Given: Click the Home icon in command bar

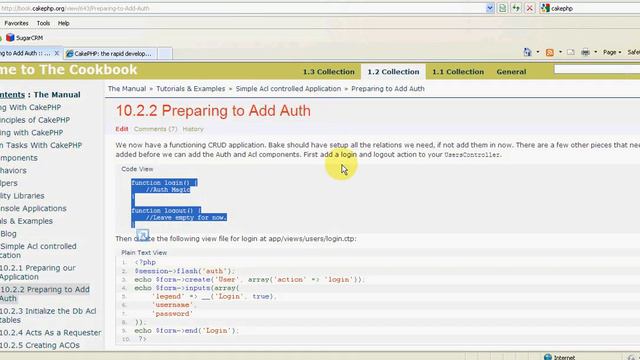Looking at the screenshot, I should (527, 52).
